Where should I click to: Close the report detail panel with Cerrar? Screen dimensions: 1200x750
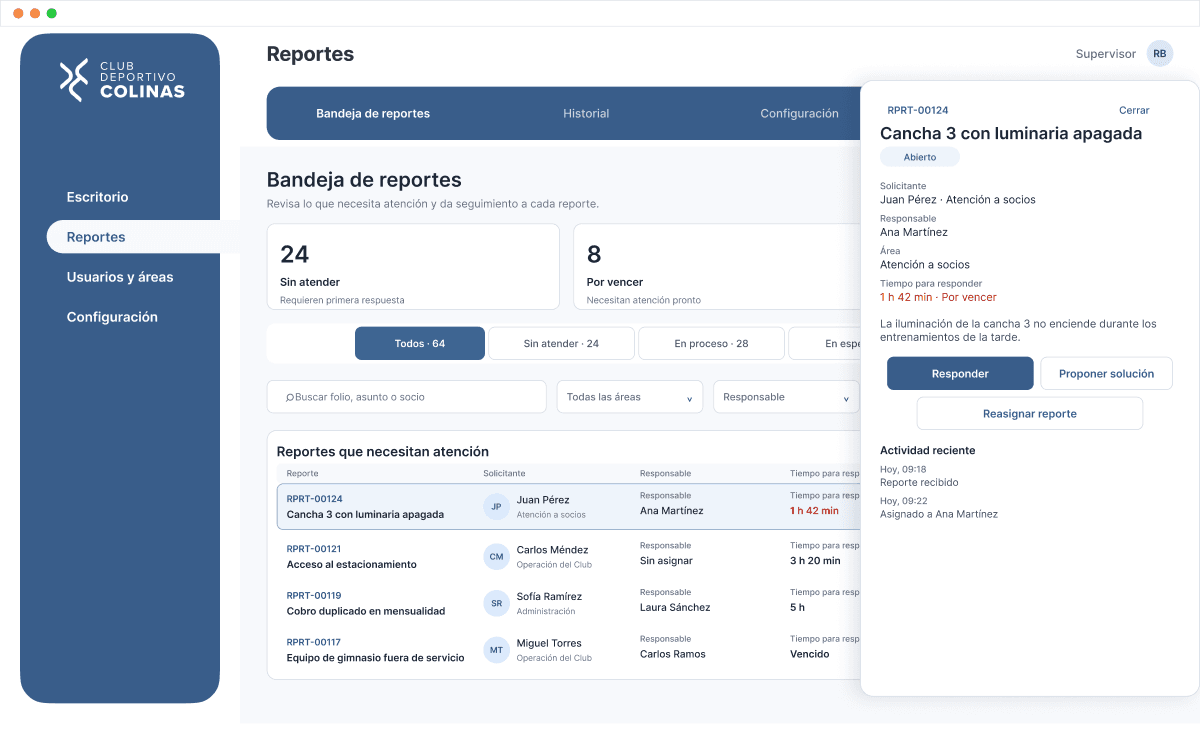[1134, 110]
